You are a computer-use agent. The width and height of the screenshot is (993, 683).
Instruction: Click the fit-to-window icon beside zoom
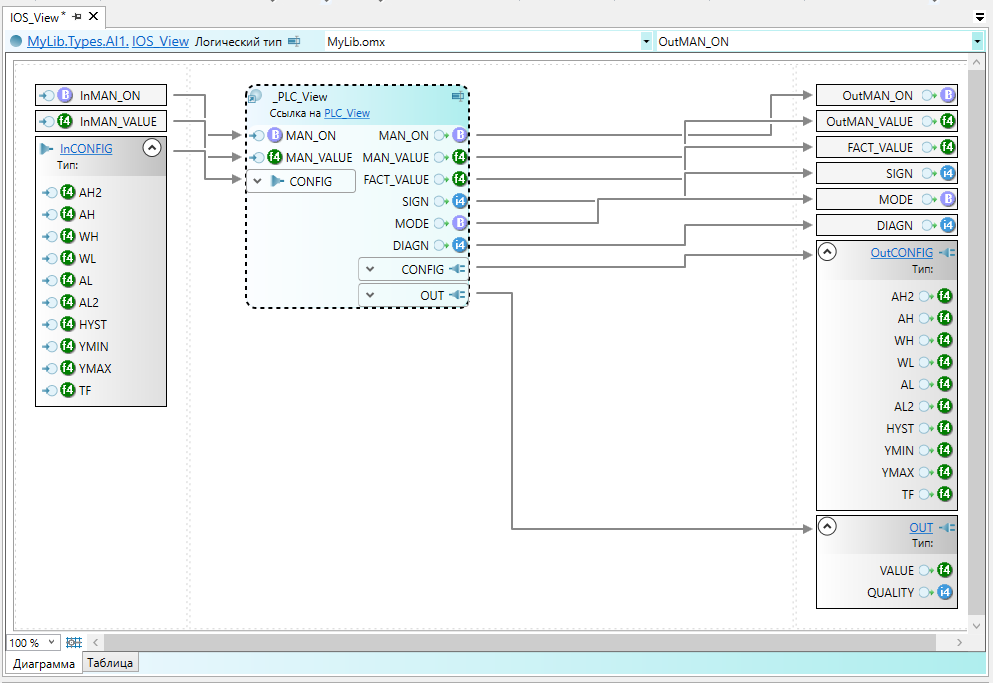[73, 642]
